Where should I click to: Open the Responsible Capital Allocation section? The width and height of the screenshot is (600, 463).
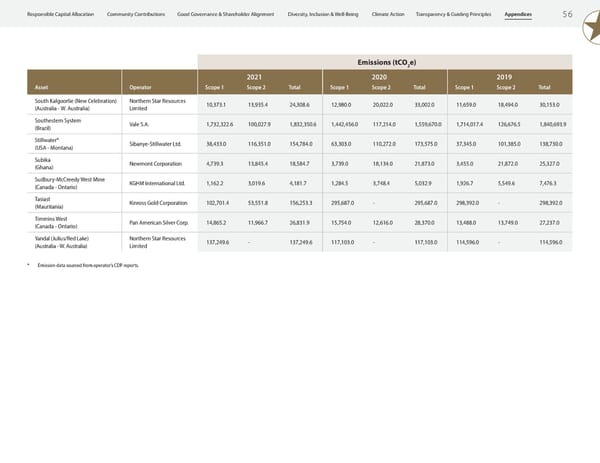coord(60,14)
